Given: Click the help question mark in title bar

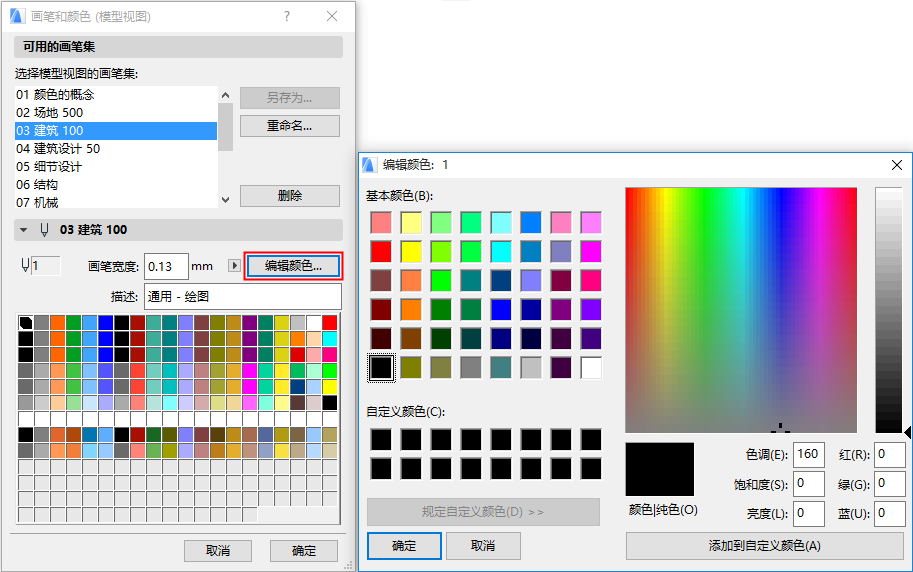Looking at the screenshot, I should (287, 16).
